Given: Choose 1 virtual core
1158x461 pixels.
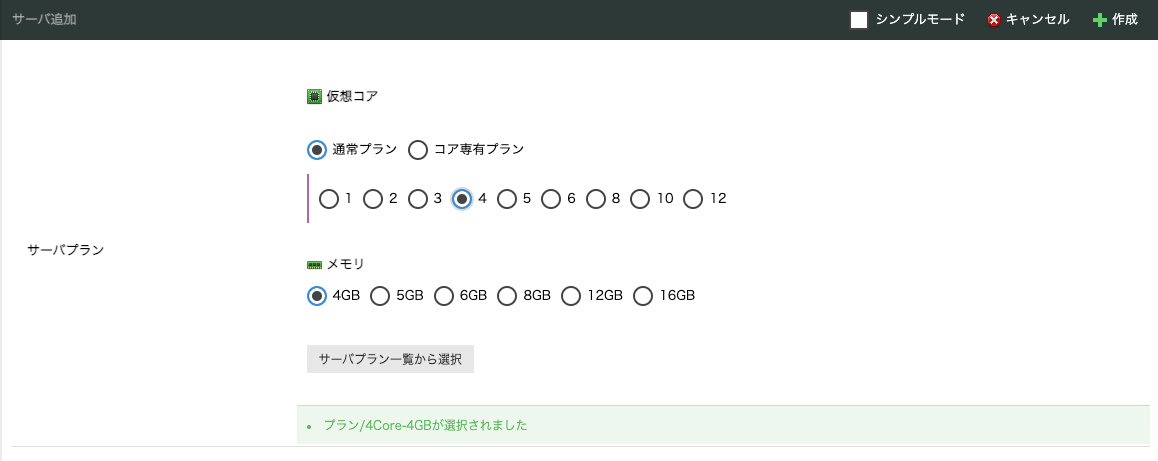Looking at the screenshot, I should coord(329,199).
